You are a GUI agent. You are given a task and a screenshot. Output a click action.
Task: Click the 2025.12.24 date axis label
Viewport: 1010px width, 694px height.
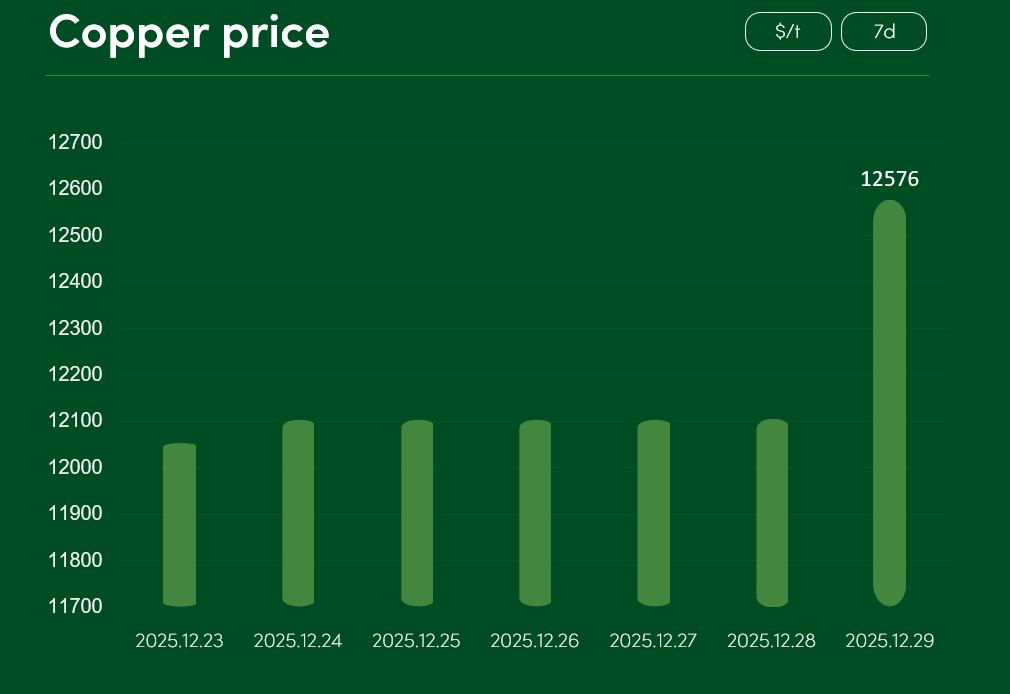tap(298, 641)
